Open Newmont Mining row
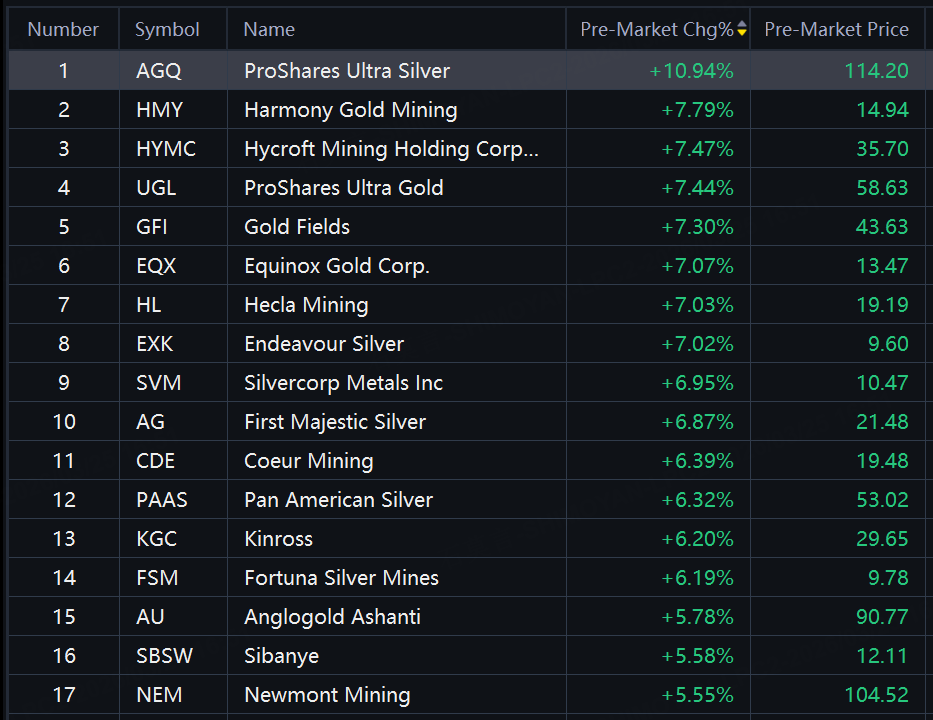 tap(327, 695)
